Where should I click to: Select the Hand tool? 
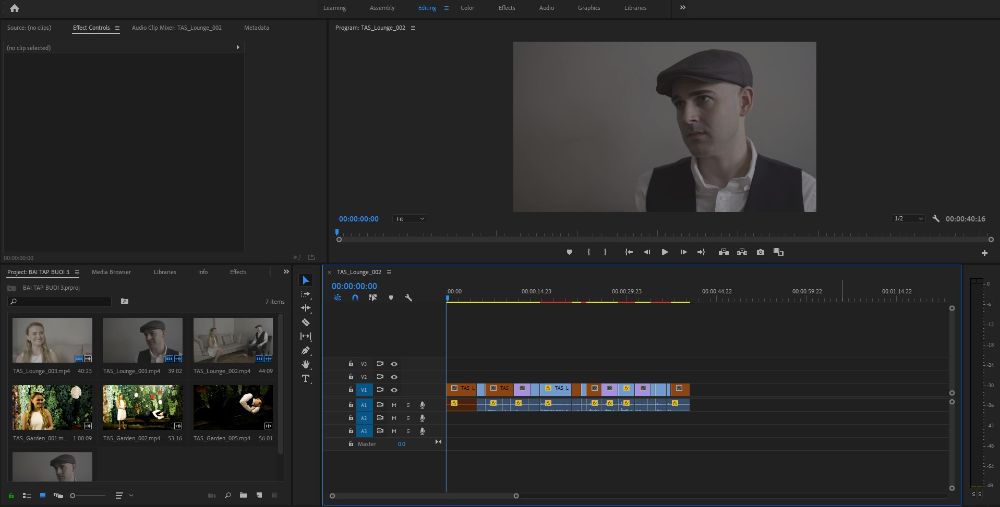tap(305, 364)
